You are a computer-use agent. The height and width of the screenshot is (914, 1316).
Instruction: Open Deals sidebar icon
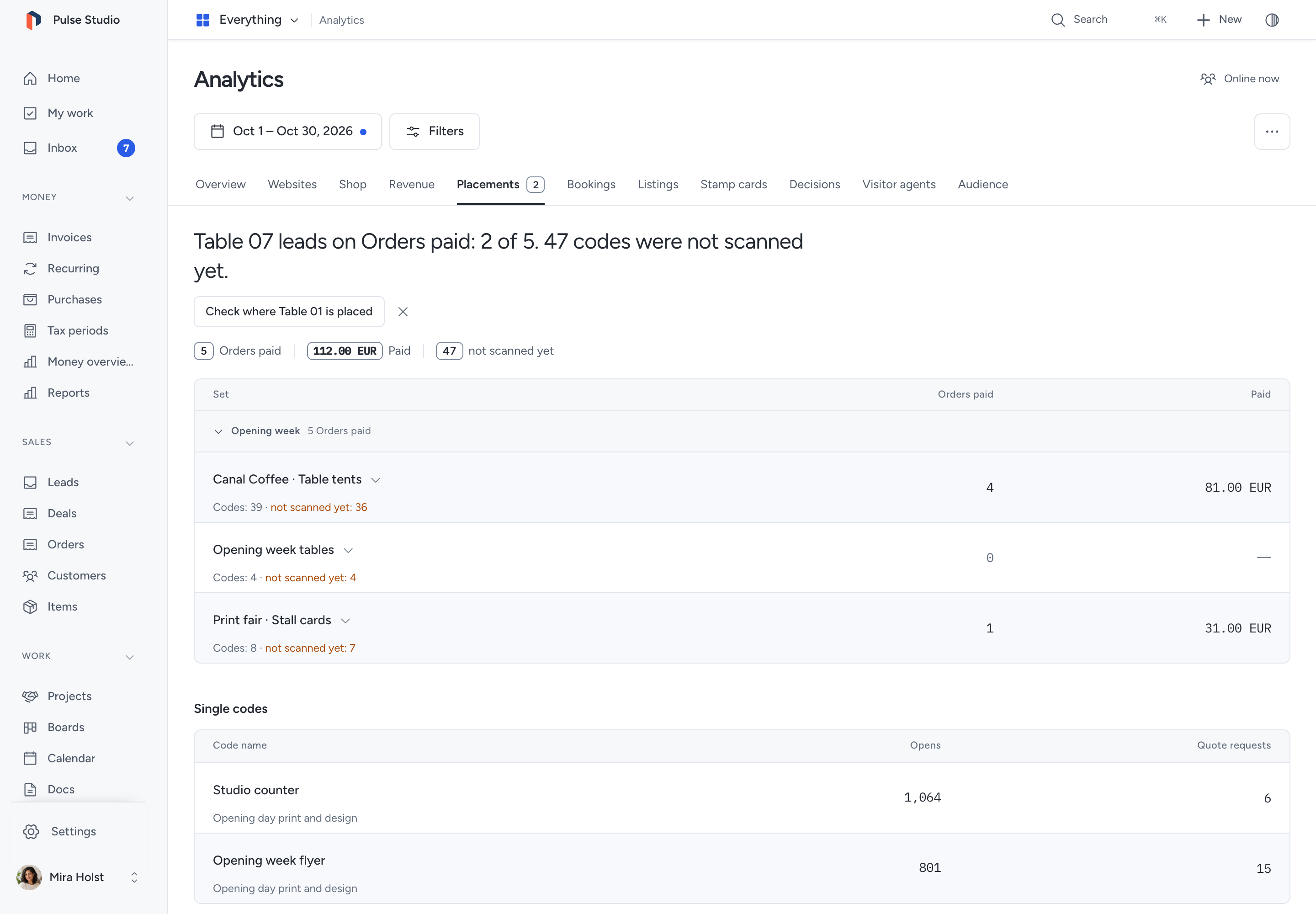[x=30, y=513]
